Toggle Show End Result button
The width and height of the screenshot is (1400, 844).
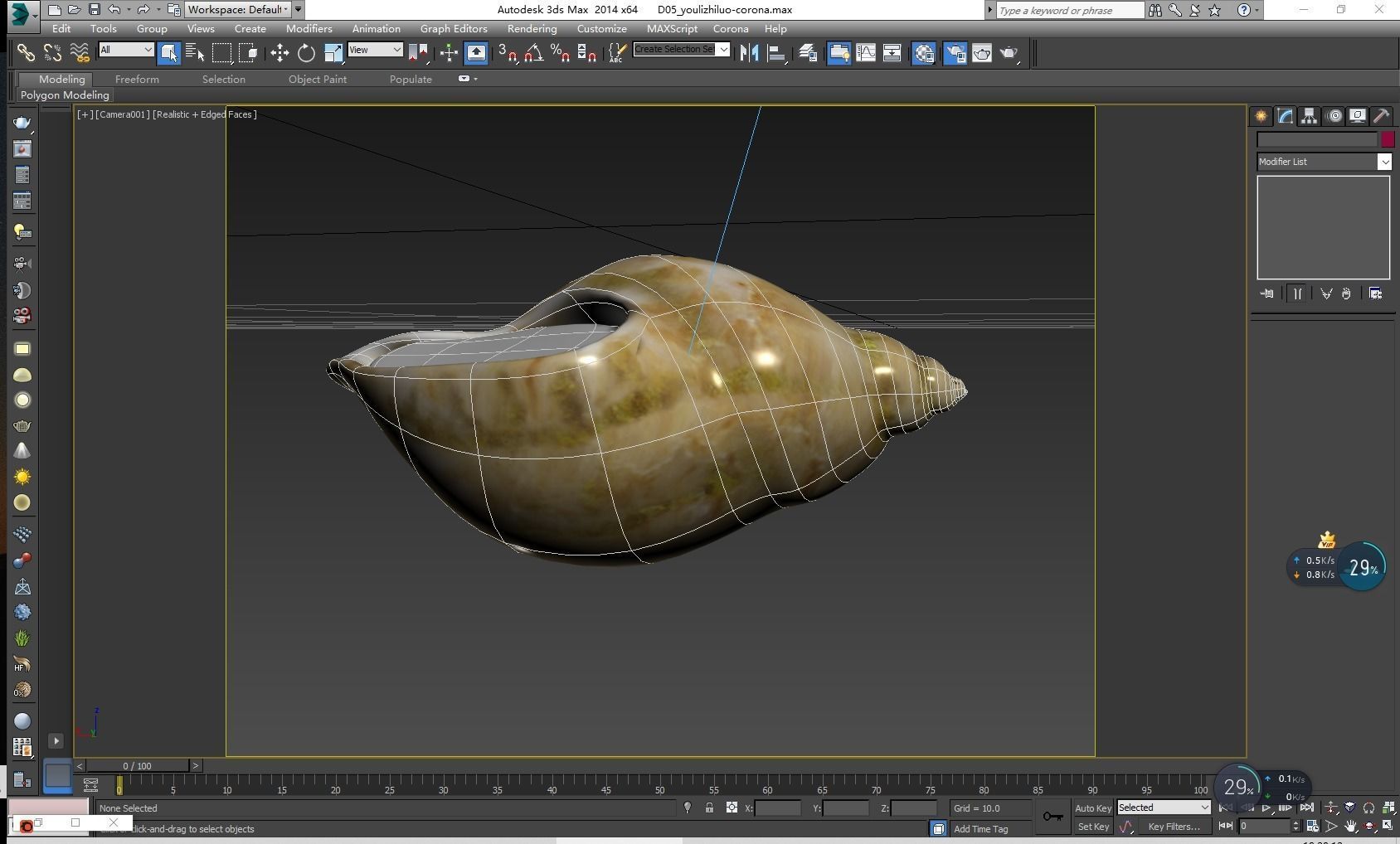tap(1297, 293)
